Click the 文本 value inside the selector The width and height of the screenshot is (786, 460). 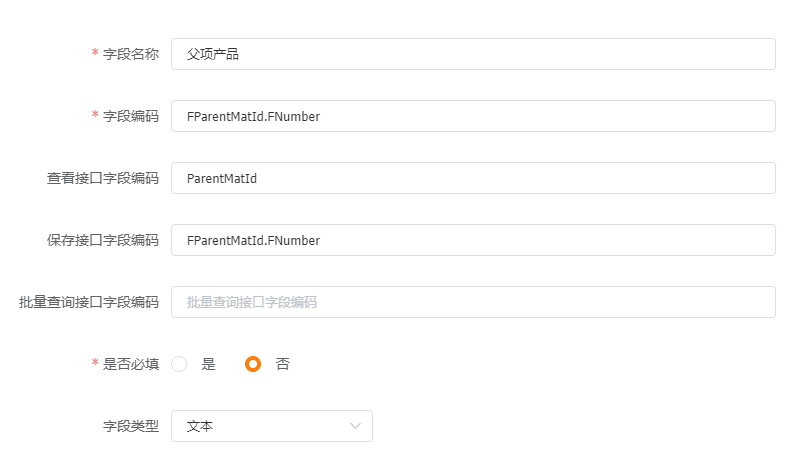(200, 426)
